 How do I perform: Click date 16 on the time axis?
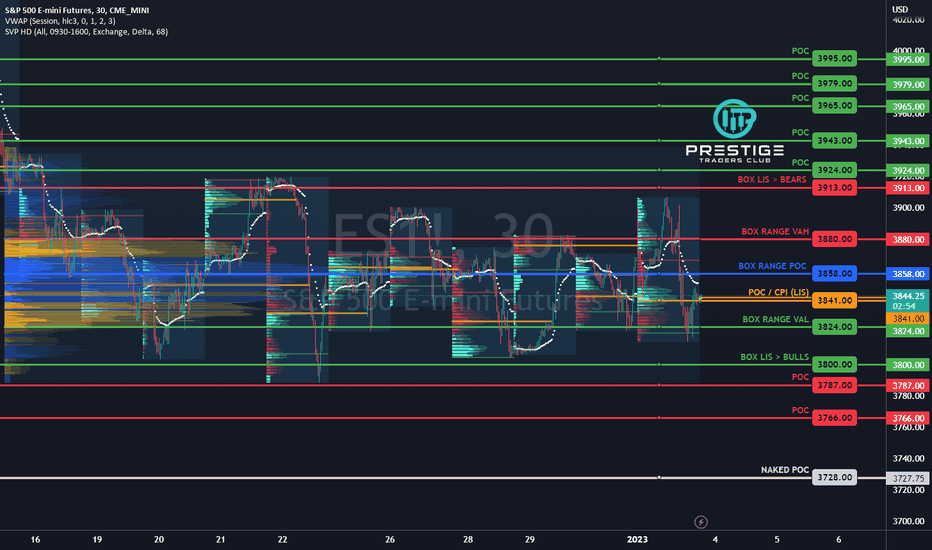[x=35, y=539]
